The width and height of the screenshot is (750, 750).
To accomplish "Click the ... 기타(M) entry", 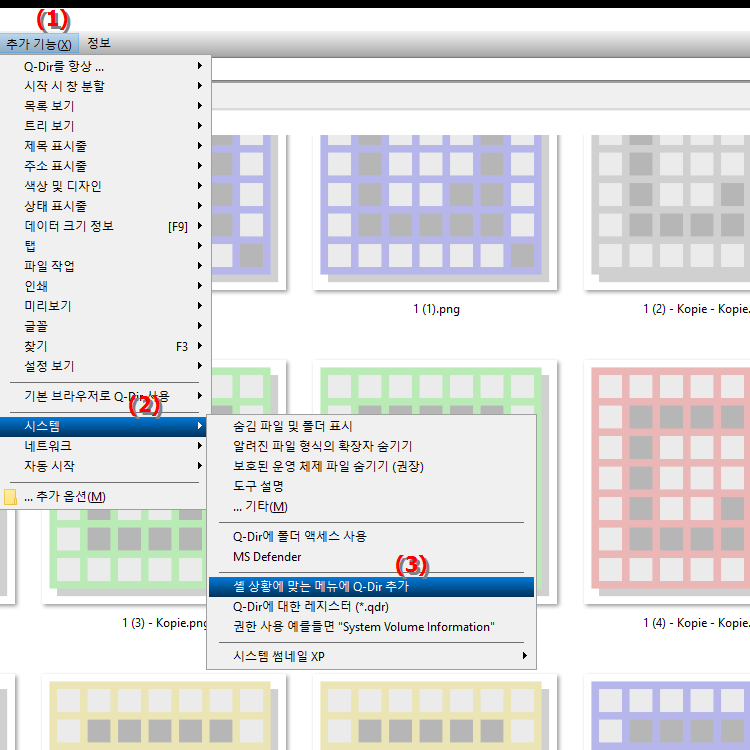I will 371,507.
